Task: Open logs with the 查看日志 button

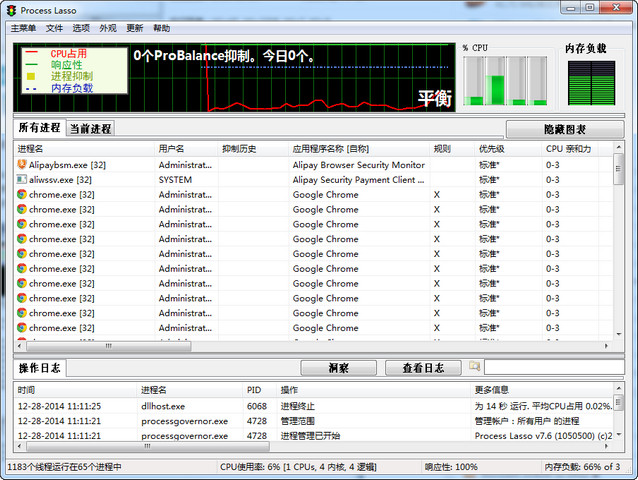Action: coord(423,368)
